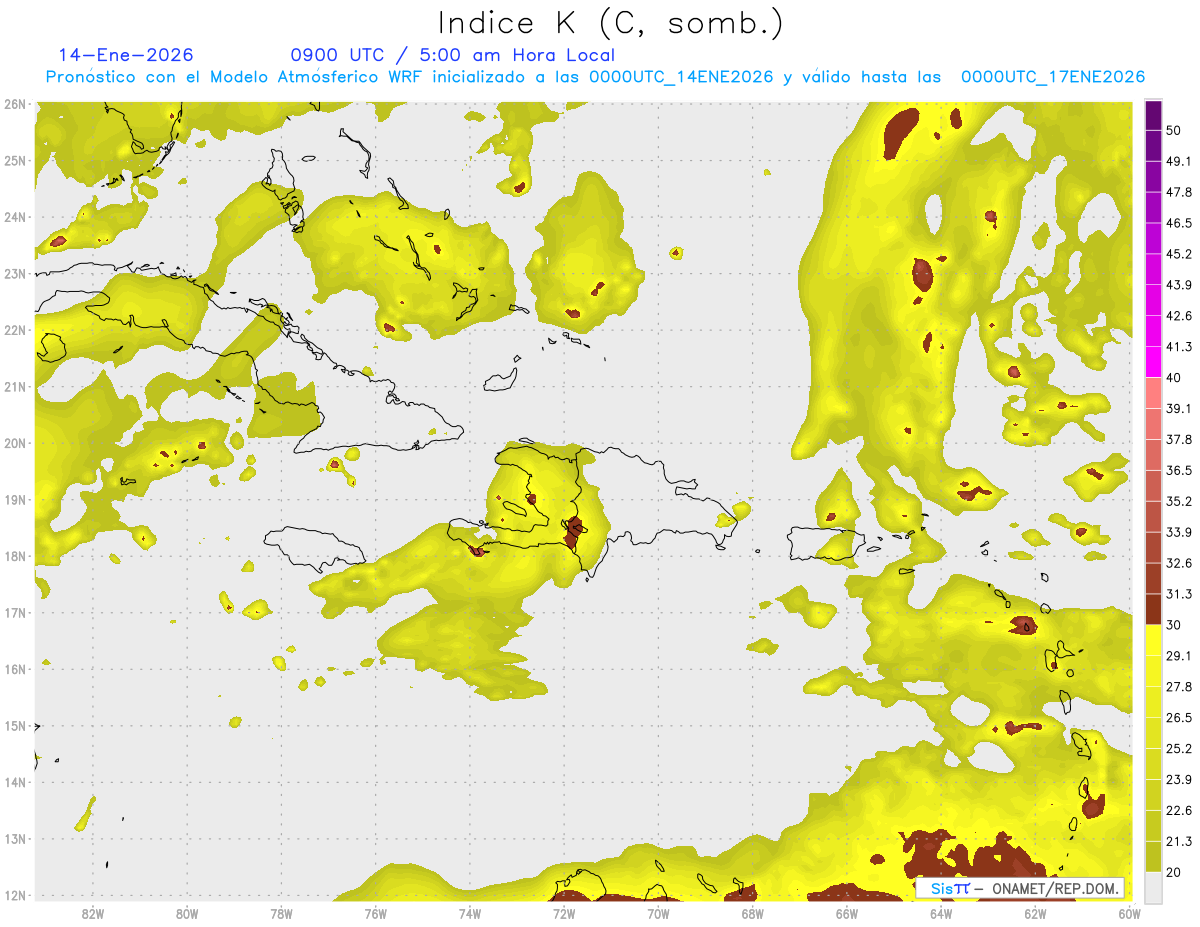1200x927 pixels.
Task: Click the longitude label '66W'
Action: (847, 913)
